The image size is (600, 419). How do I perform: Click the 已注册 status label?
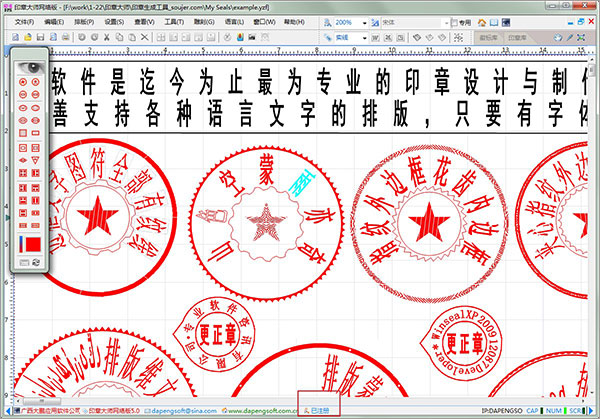pyautogui.click(x=320, y=411)
